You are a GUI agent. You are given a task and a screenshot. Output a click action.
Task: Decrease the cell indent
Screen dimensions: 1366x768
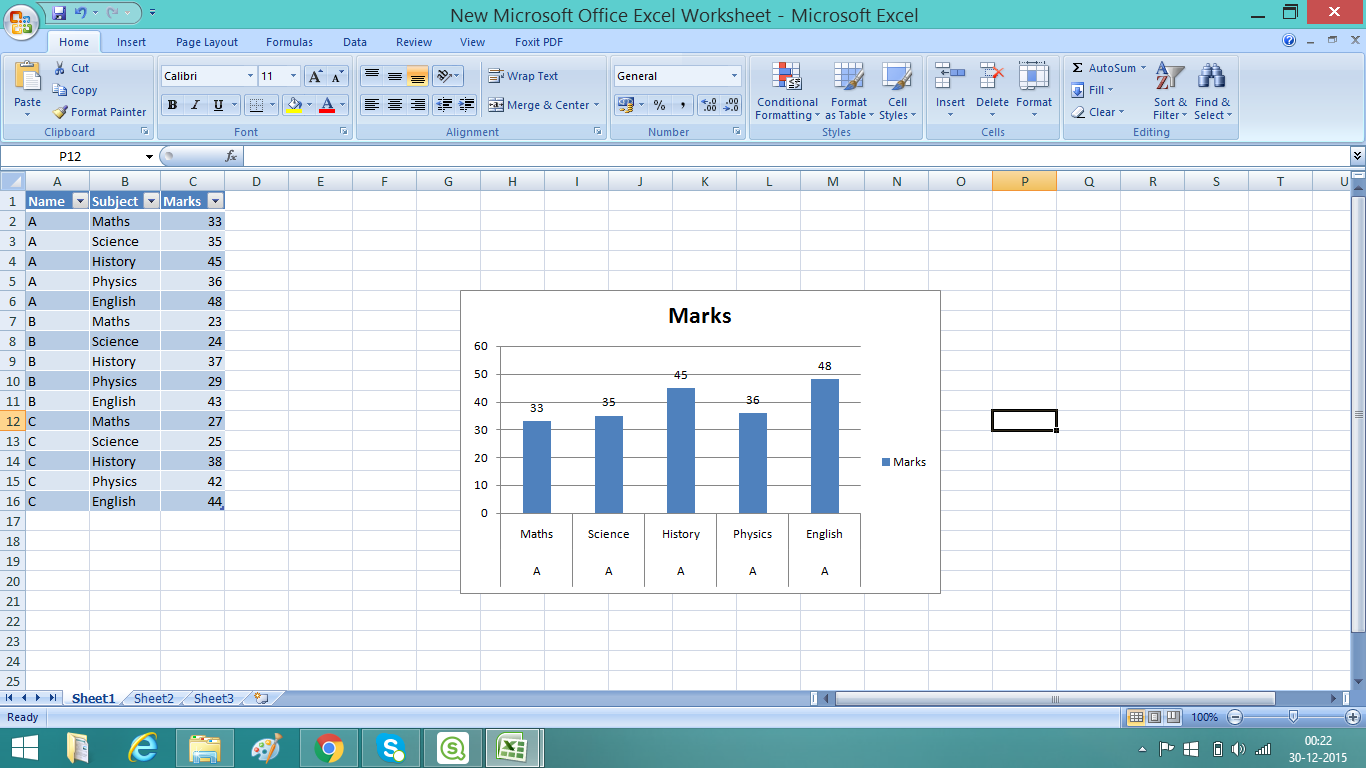(444, 105)
